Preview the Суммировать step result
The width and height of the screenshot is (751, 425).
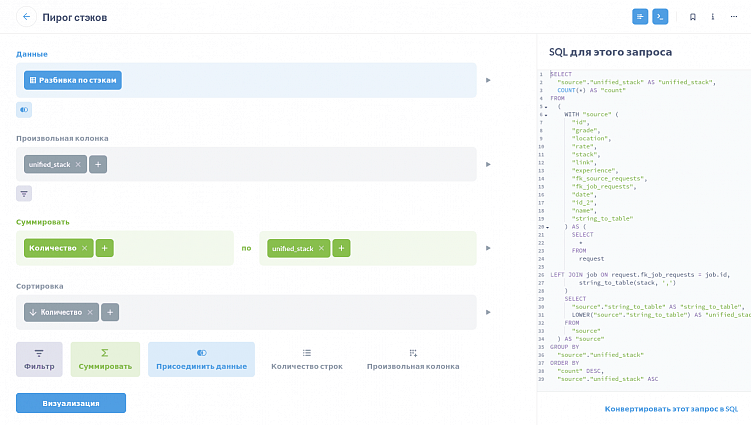(x=488, y=248)
